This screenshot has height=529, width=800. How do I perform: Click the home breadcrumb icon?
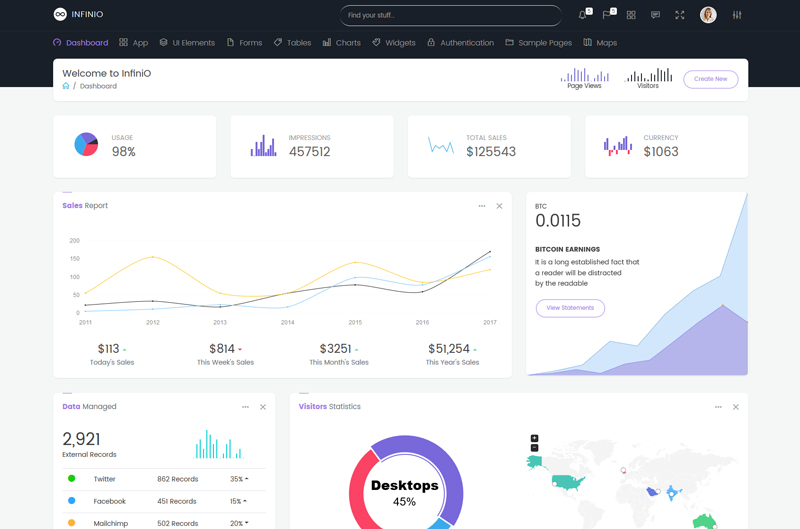pyautogui.click(x=66, y=86)
